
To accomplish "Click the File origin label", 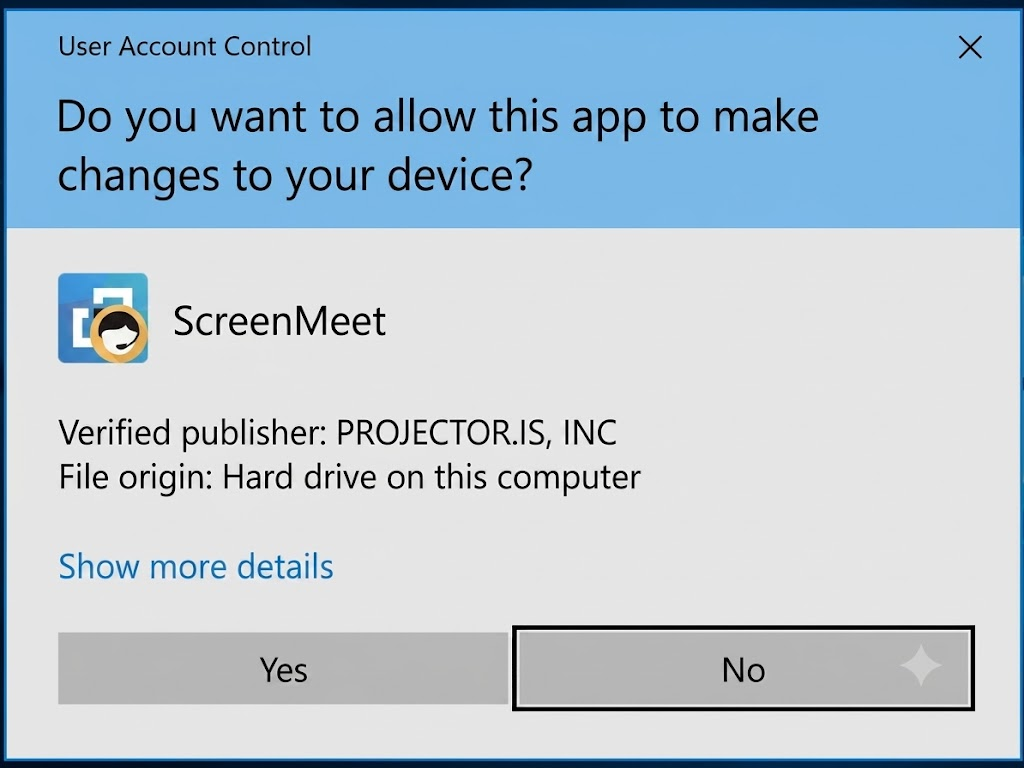I will 136,477.
